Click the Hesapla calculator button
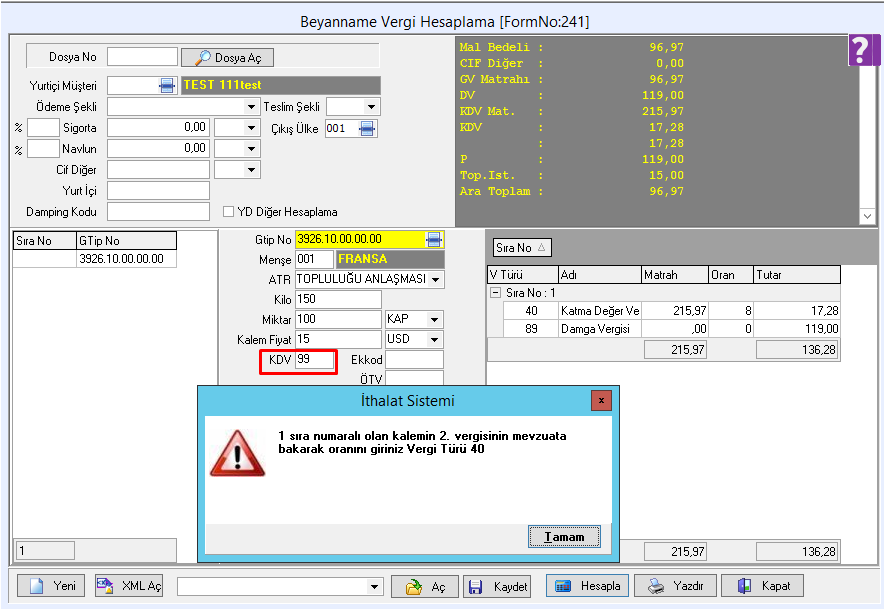884x609 pixels. click(x=588, y=586)
